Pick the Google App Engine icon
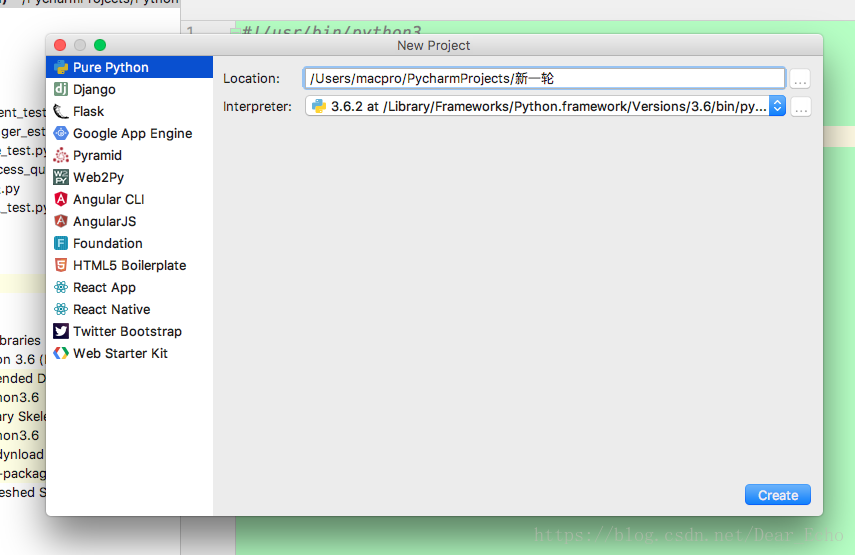The image size is (855, 555). pyautogui.click(x=61, y=133)
